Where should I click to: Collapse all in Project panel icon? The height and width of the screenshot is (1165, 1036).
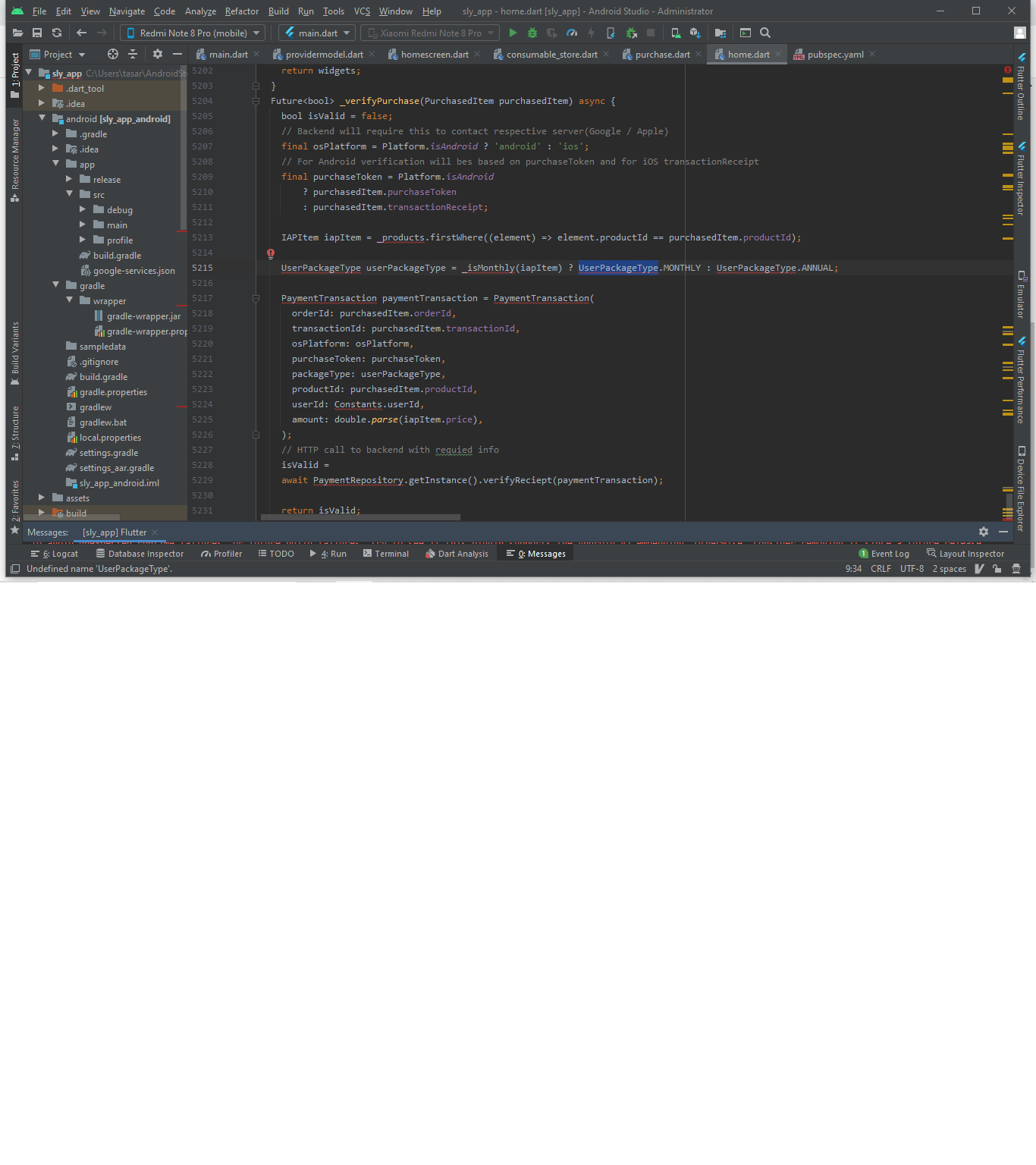point(133,54)
